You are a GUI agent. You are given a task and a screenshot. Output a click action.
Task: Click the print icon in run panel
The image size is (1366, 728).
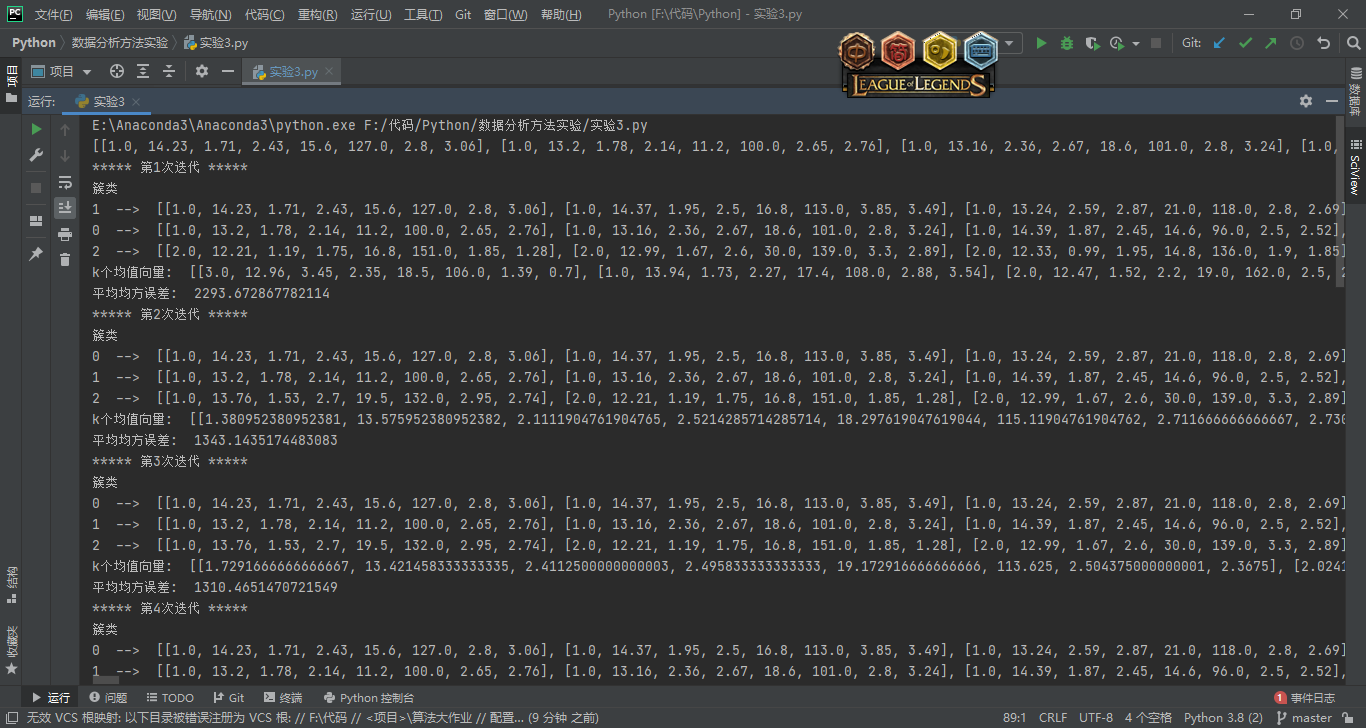65,234
